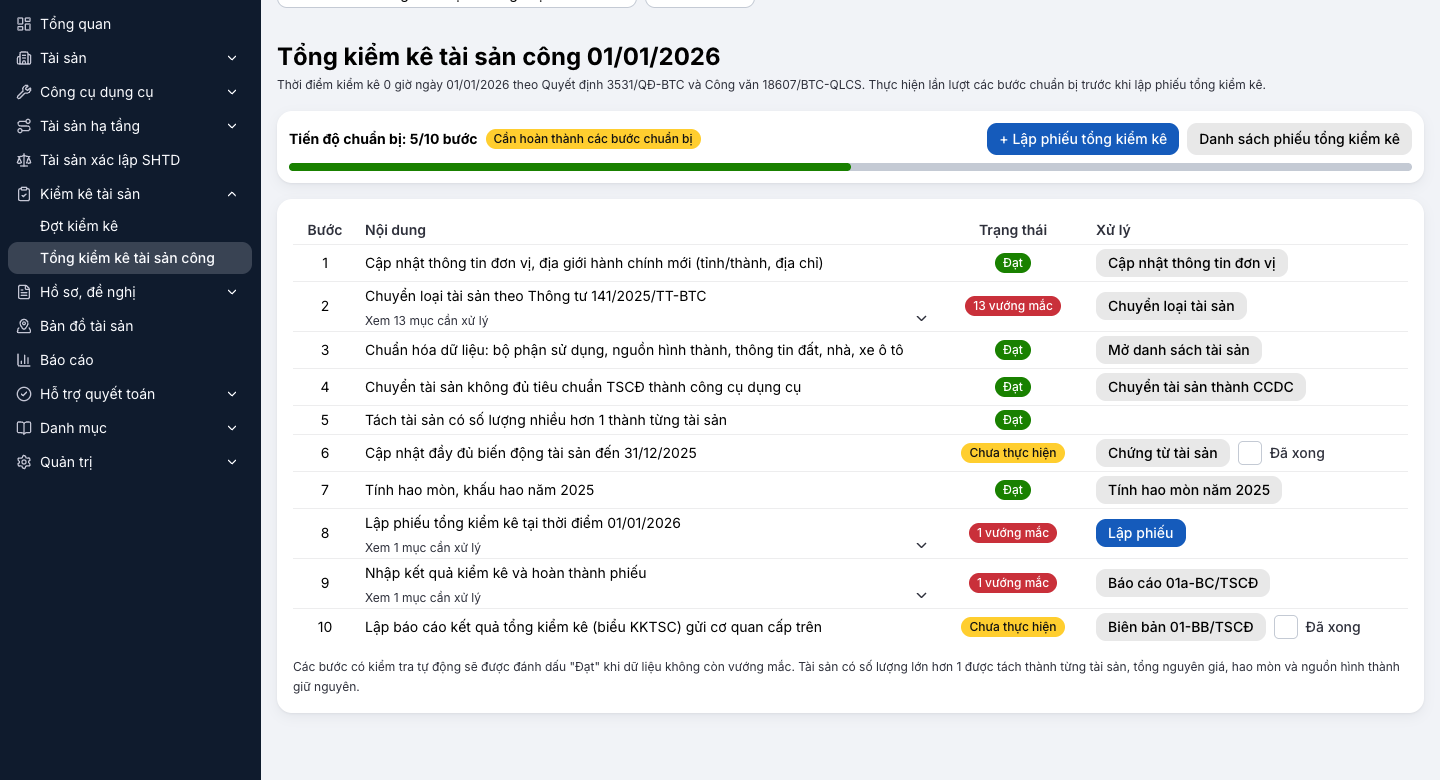Expand step 9 nhập kết quả details chevron
Viewport: 1440px width, 780px height.
(922, 595)
